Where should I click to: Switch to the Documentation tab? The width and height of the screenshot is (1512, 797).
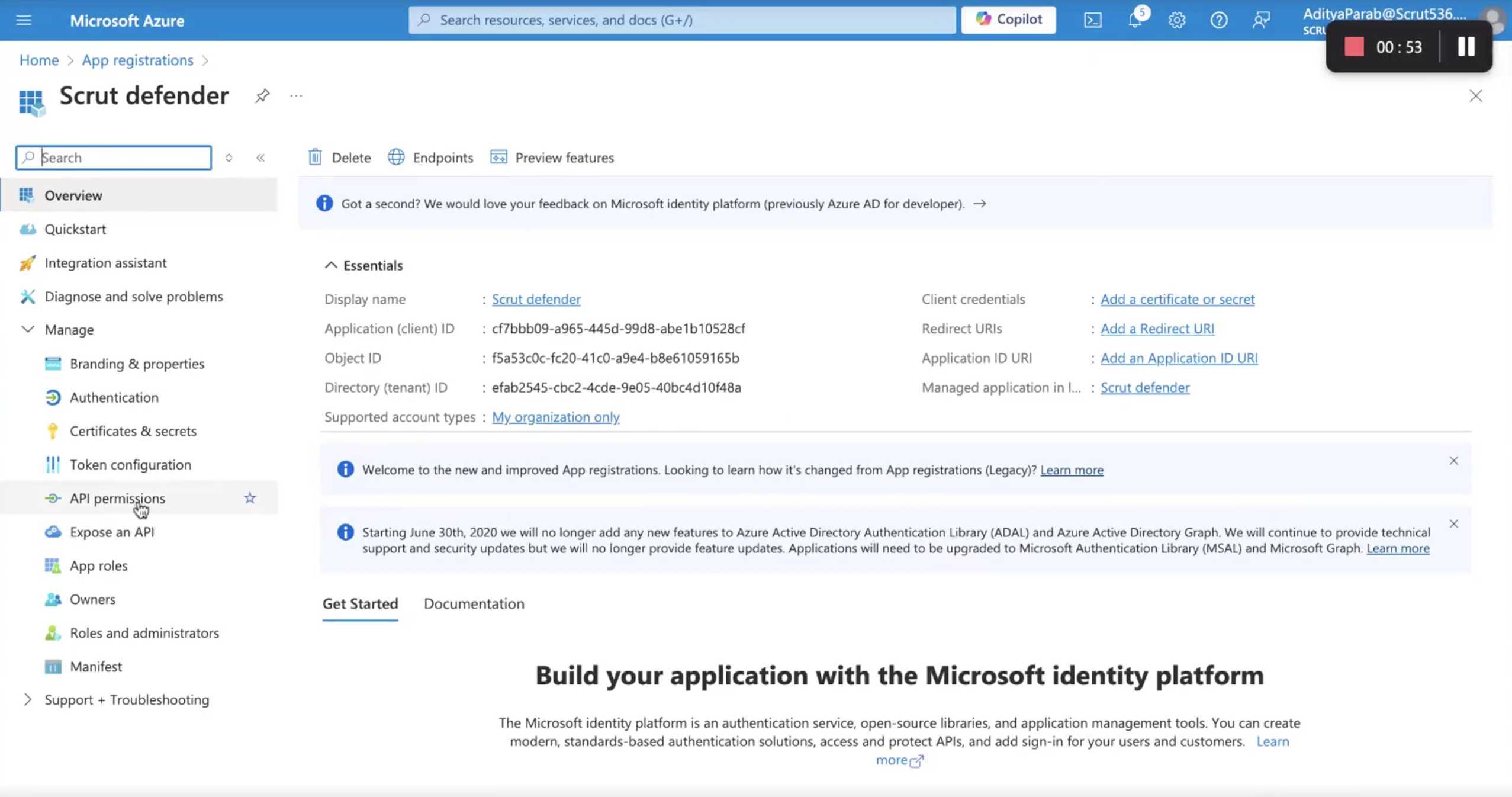[x=474, y=603]
